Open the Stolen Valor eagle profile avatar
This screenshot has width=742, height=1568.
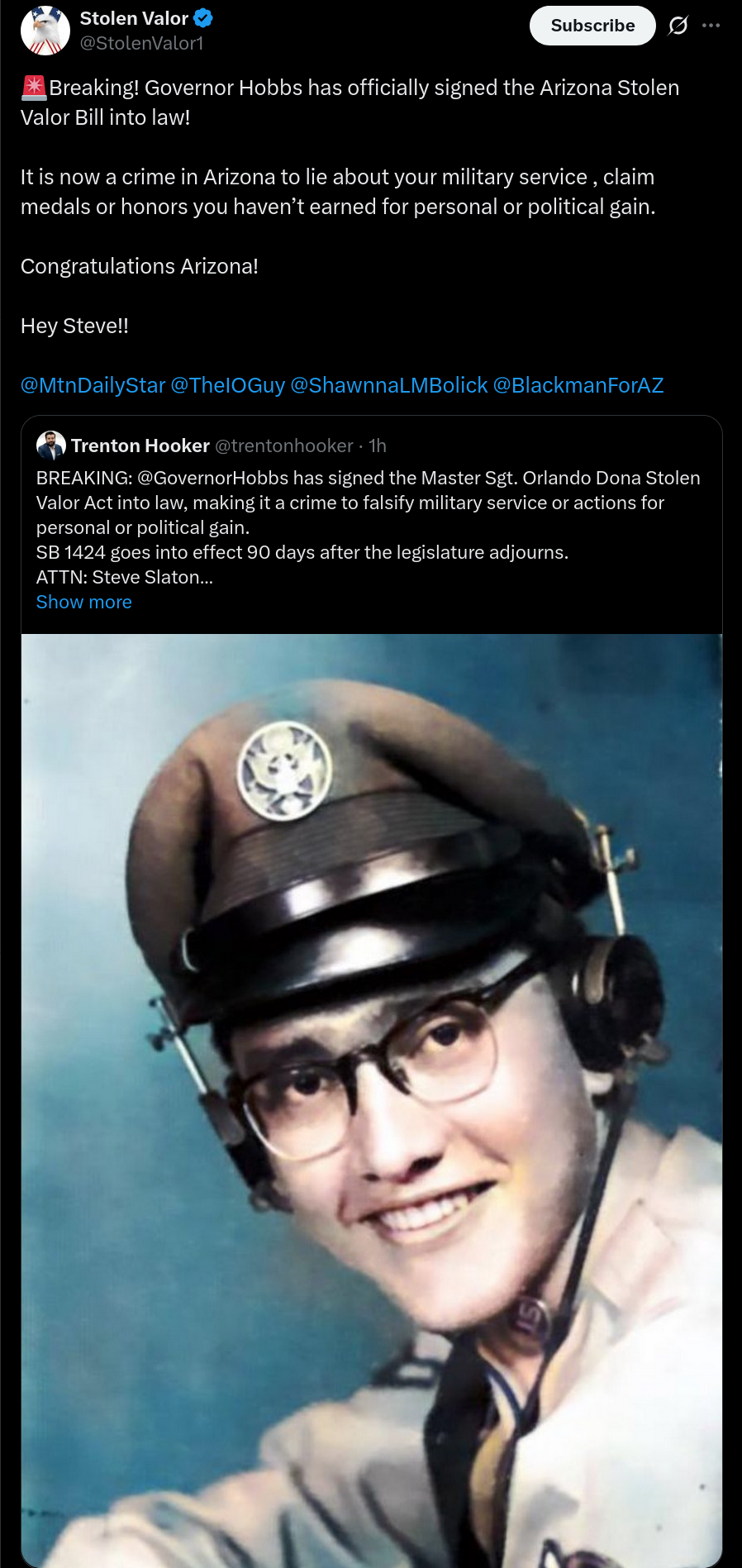tap(45, 31)
